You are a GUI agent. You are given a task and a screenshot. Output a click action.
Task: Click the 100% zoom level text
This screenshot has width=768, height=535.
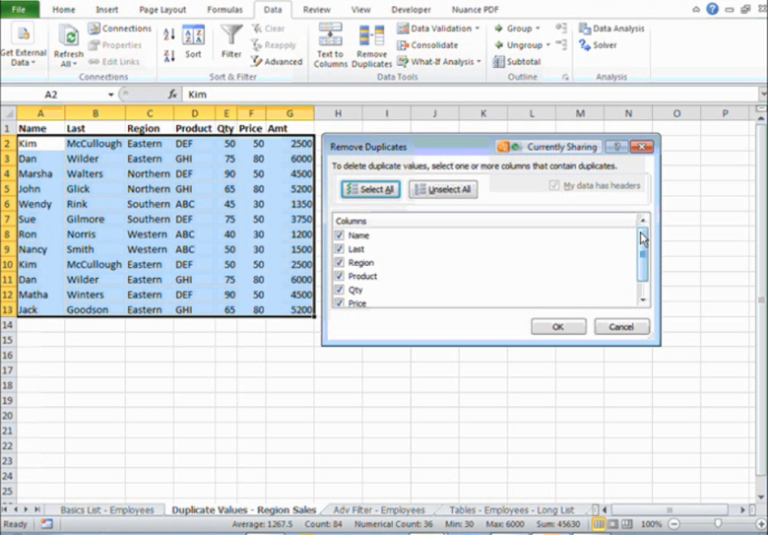[x=651, y=524]
